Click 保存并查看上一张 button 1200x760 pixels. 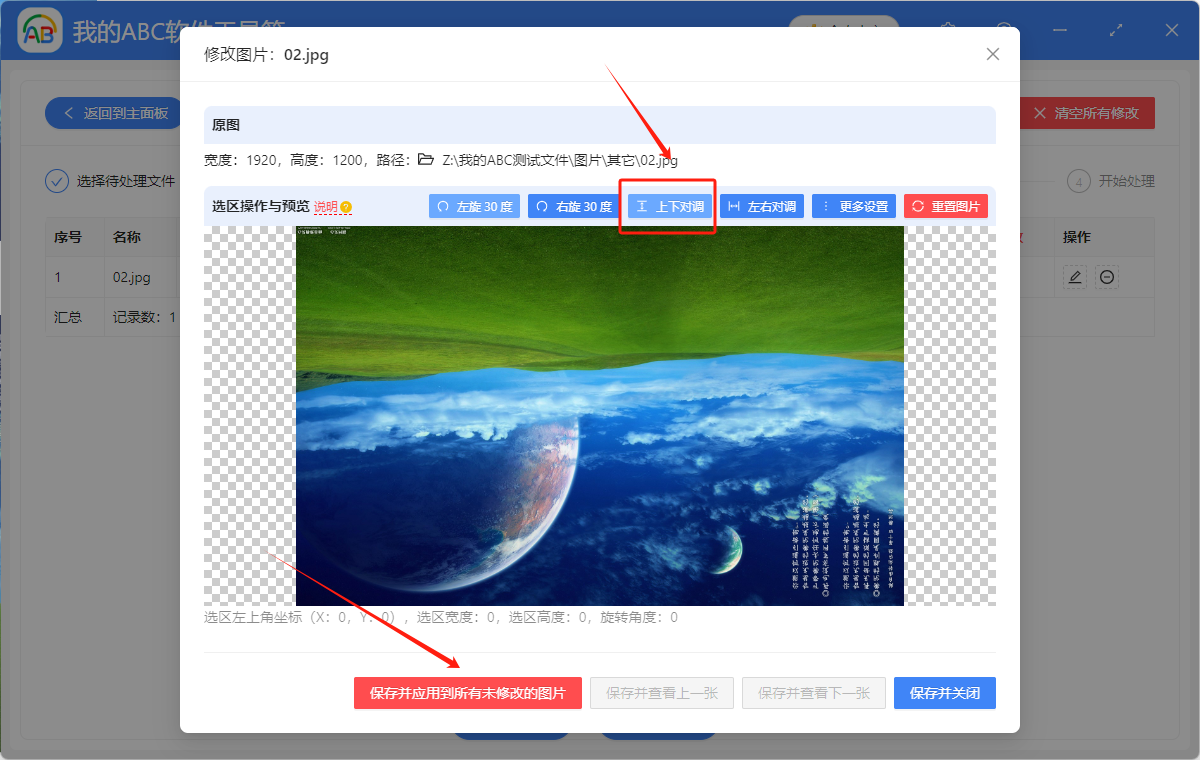662,693
